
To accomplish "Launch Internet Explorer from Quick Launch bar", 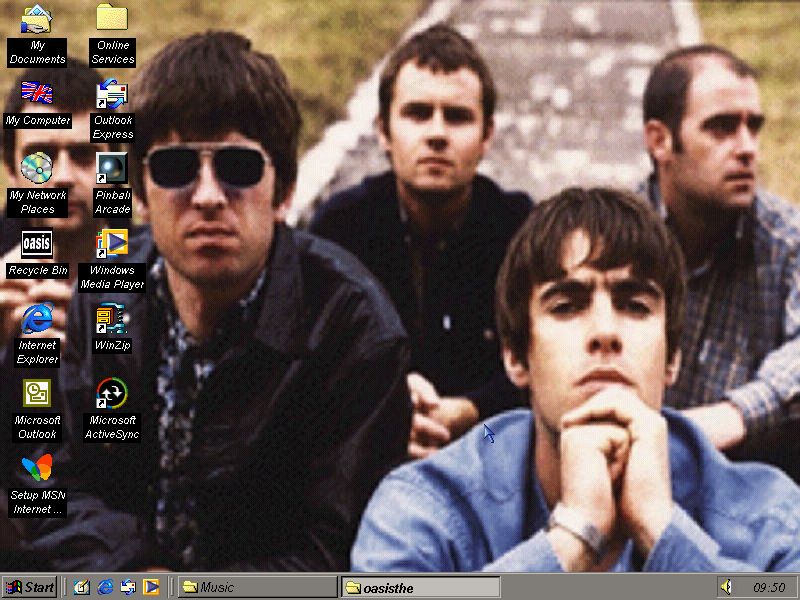I will 105,587.
